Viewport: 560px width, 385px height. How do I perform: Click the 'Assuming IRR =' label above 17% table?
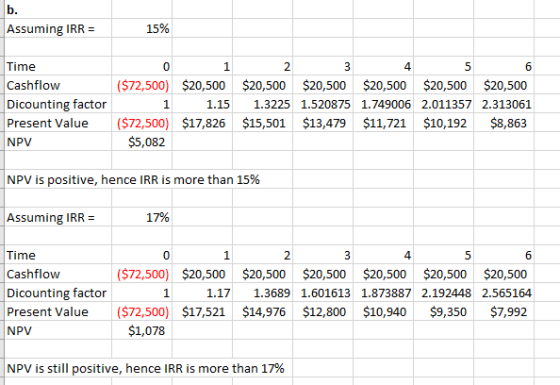[x=51, y=217]
